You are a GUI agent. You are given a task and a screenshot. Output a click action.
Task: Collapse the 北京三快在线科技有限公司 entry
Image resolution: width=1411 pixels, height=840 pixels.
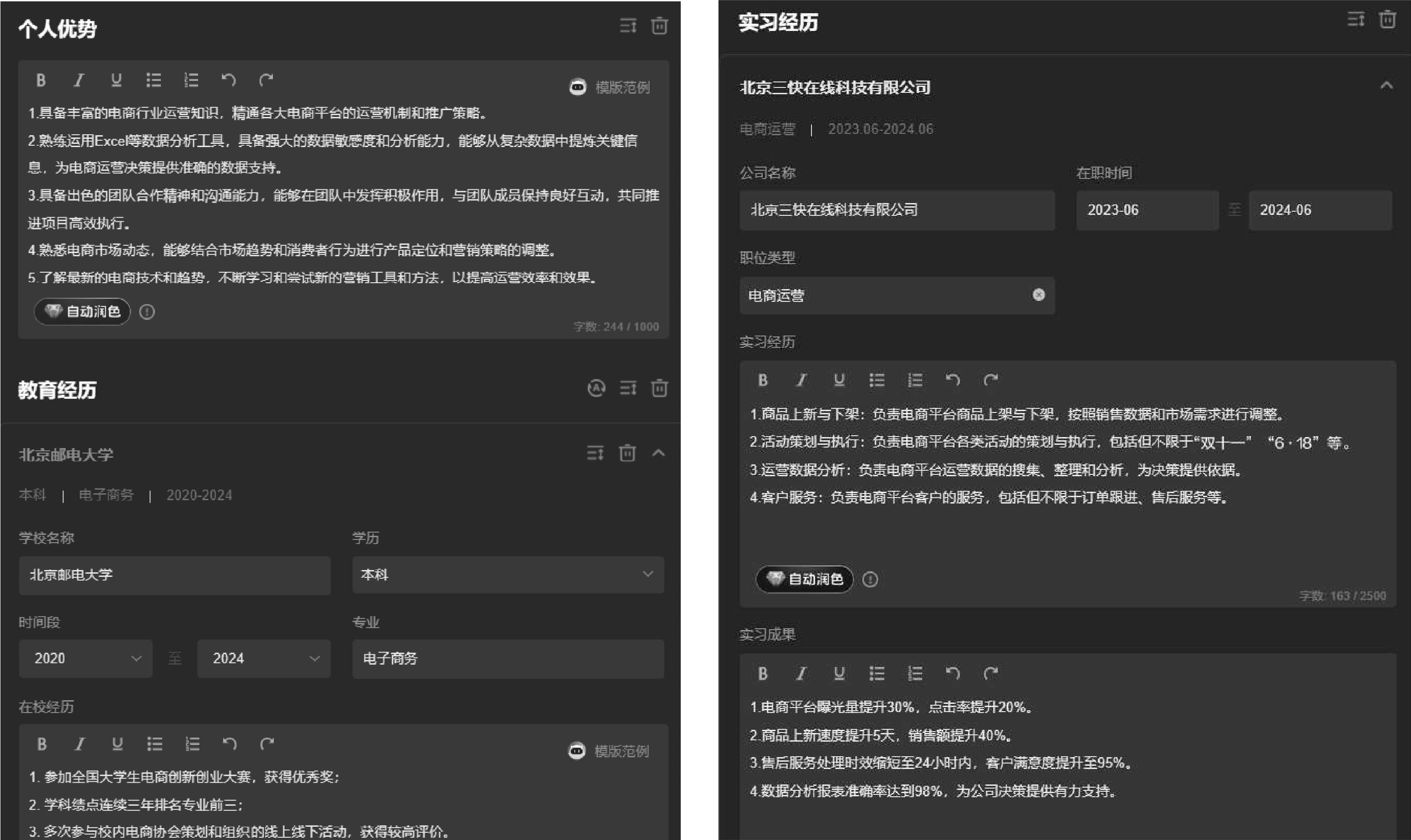click(1386, 86)
